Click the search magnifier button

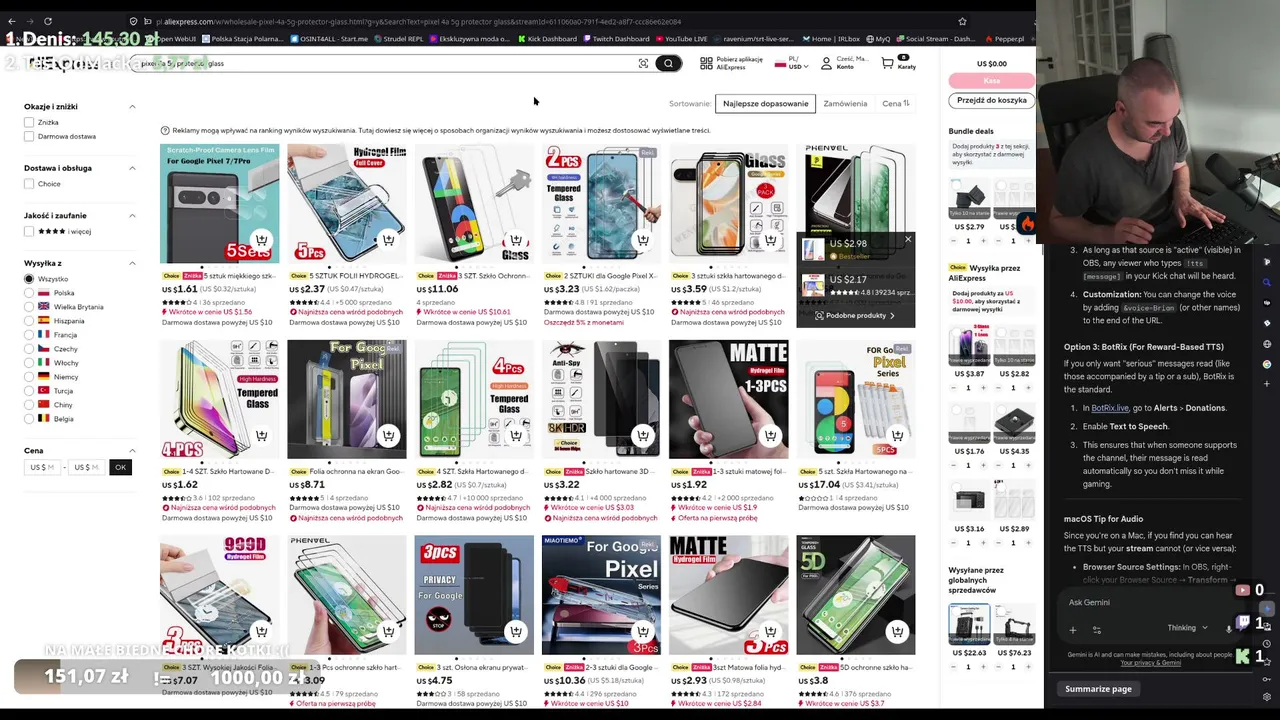click(668, 63)
